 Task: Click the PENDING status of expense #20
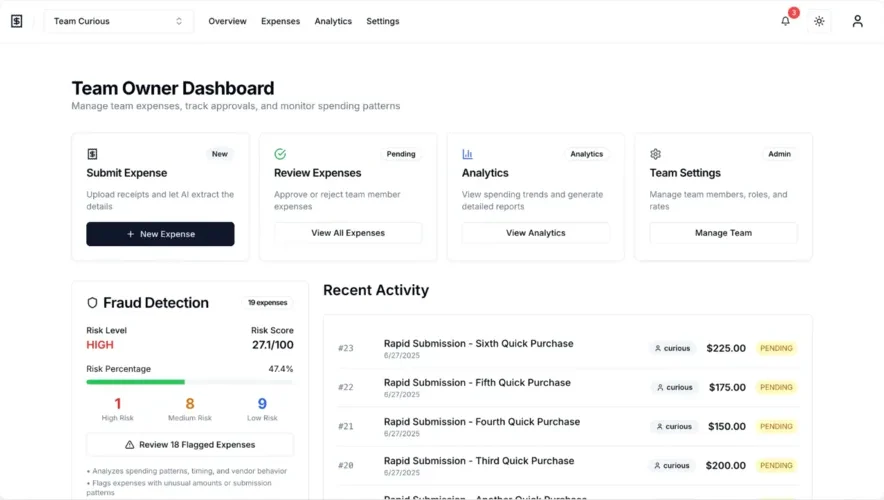tap(776, 466)
